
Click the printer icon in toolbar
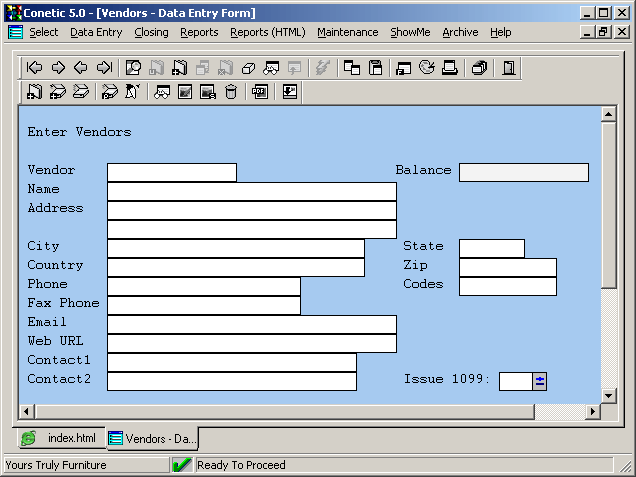click(450, 68)
